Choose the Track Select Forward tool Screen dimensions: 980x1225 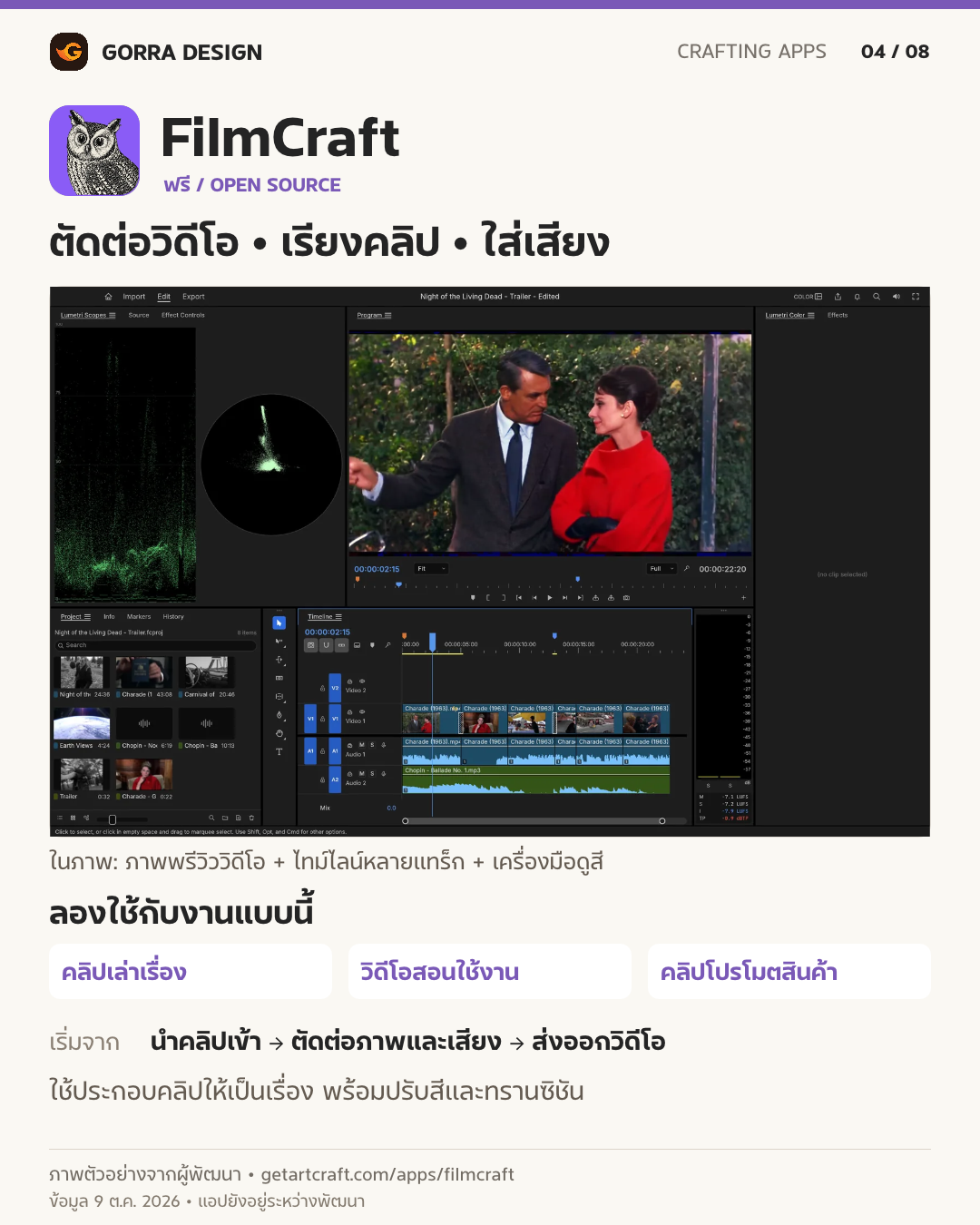click(279, 642)
